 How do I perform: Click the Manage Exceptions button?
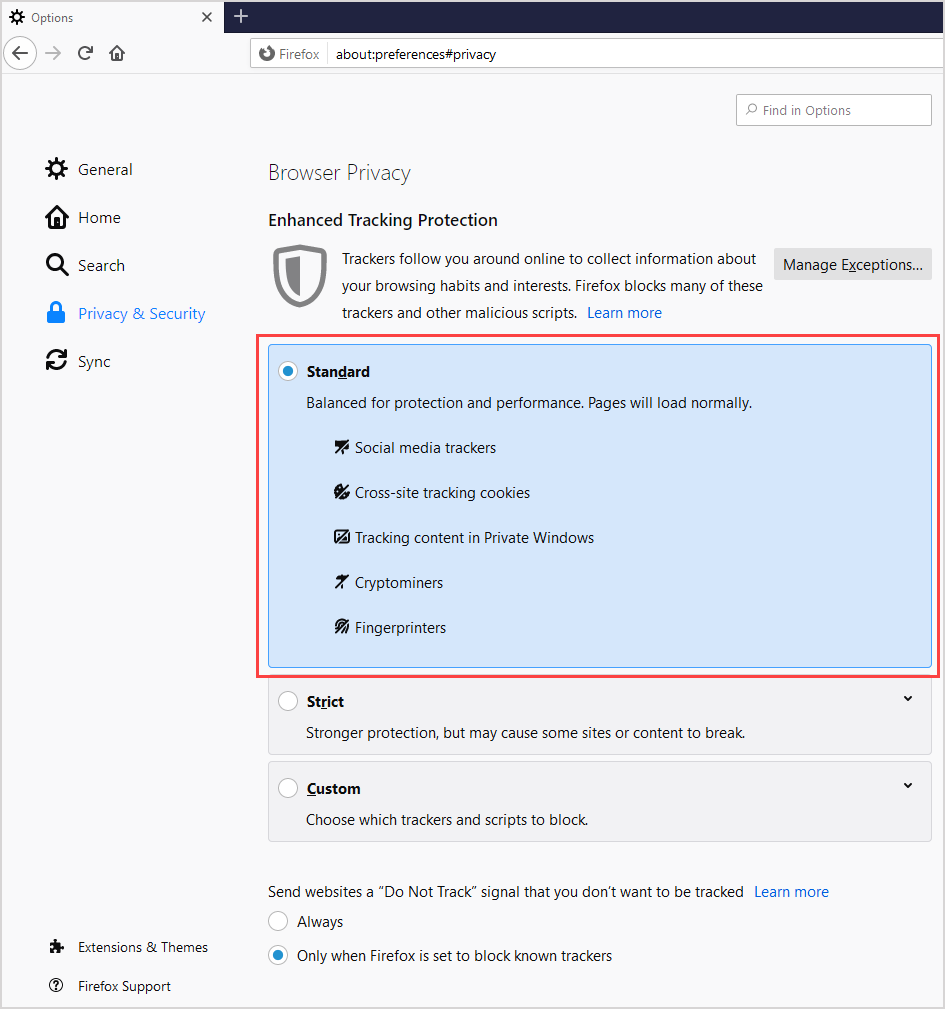852,264
